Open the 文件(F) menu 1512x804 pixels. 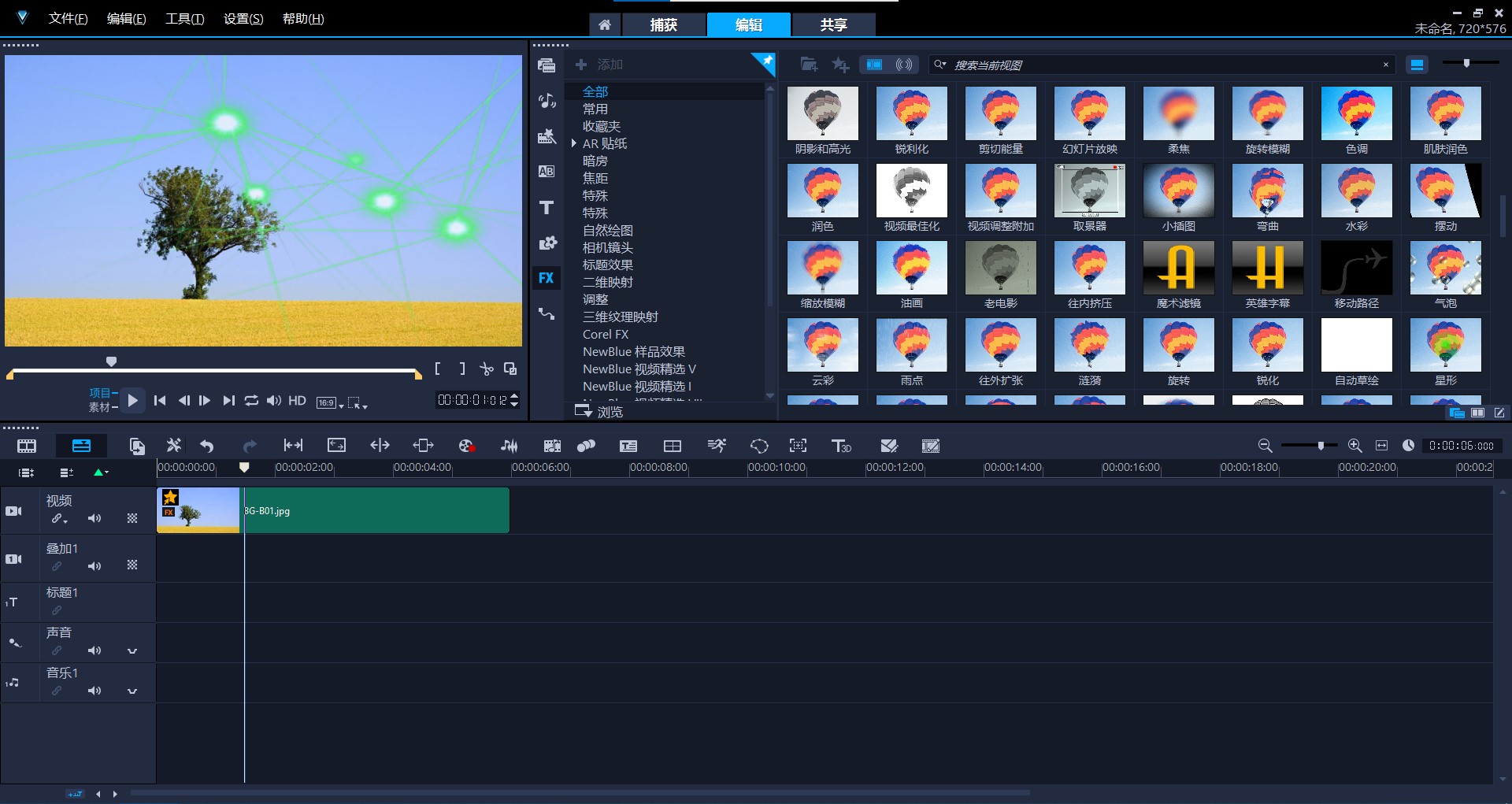68,19
